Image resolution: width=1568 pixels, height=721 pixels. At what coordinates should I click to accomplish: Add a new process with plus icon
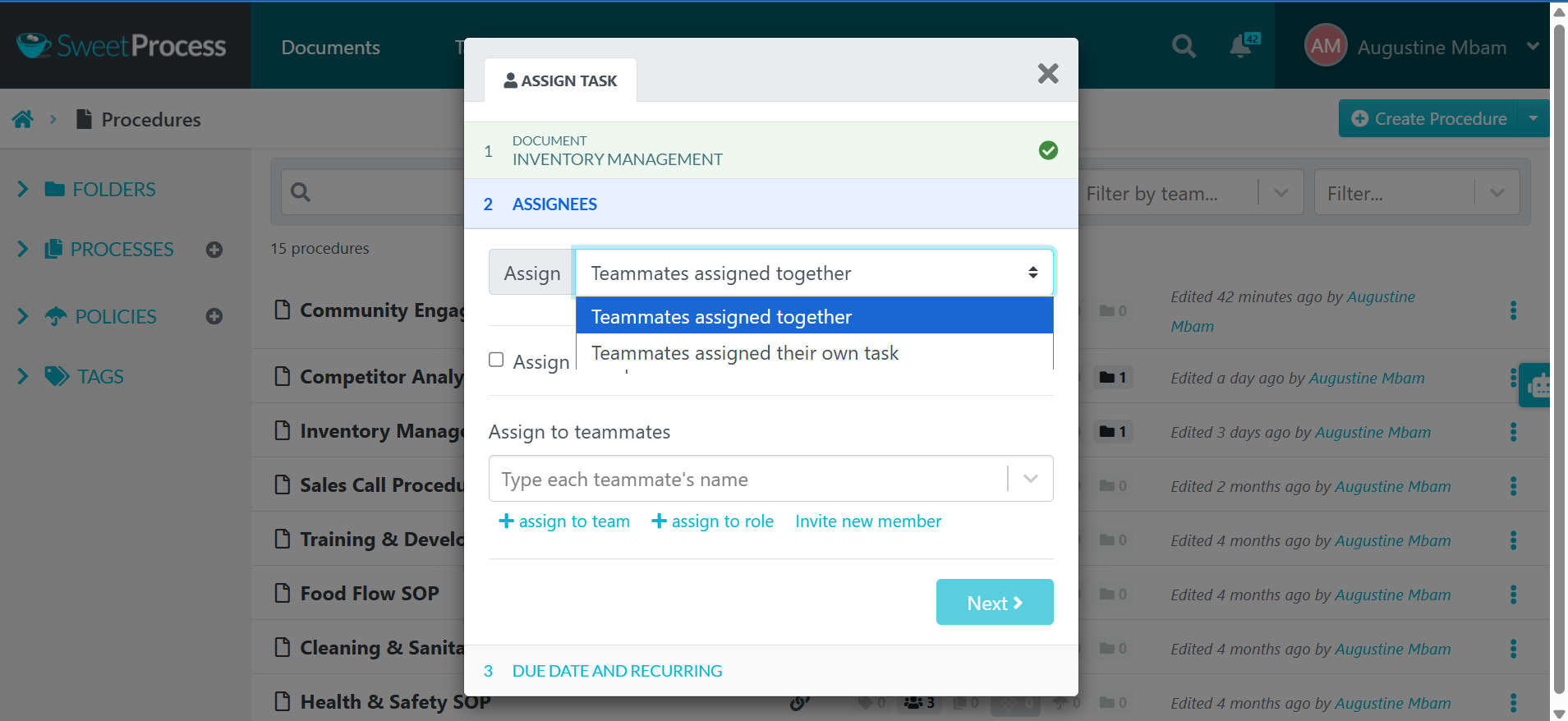214,250
